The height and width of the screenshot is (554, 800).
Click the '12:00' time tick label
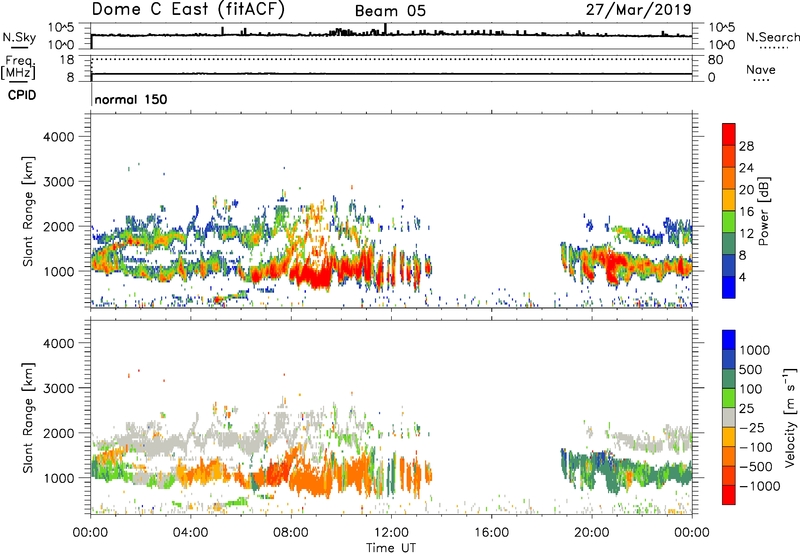[x=391, y=533]
